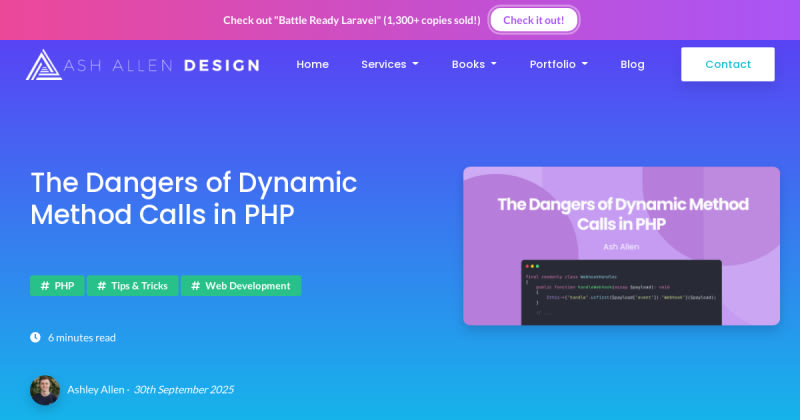Click the article heading about Dynamic Method Calls
The height and width of the screenshot is (420, 800).
point(194,199)
